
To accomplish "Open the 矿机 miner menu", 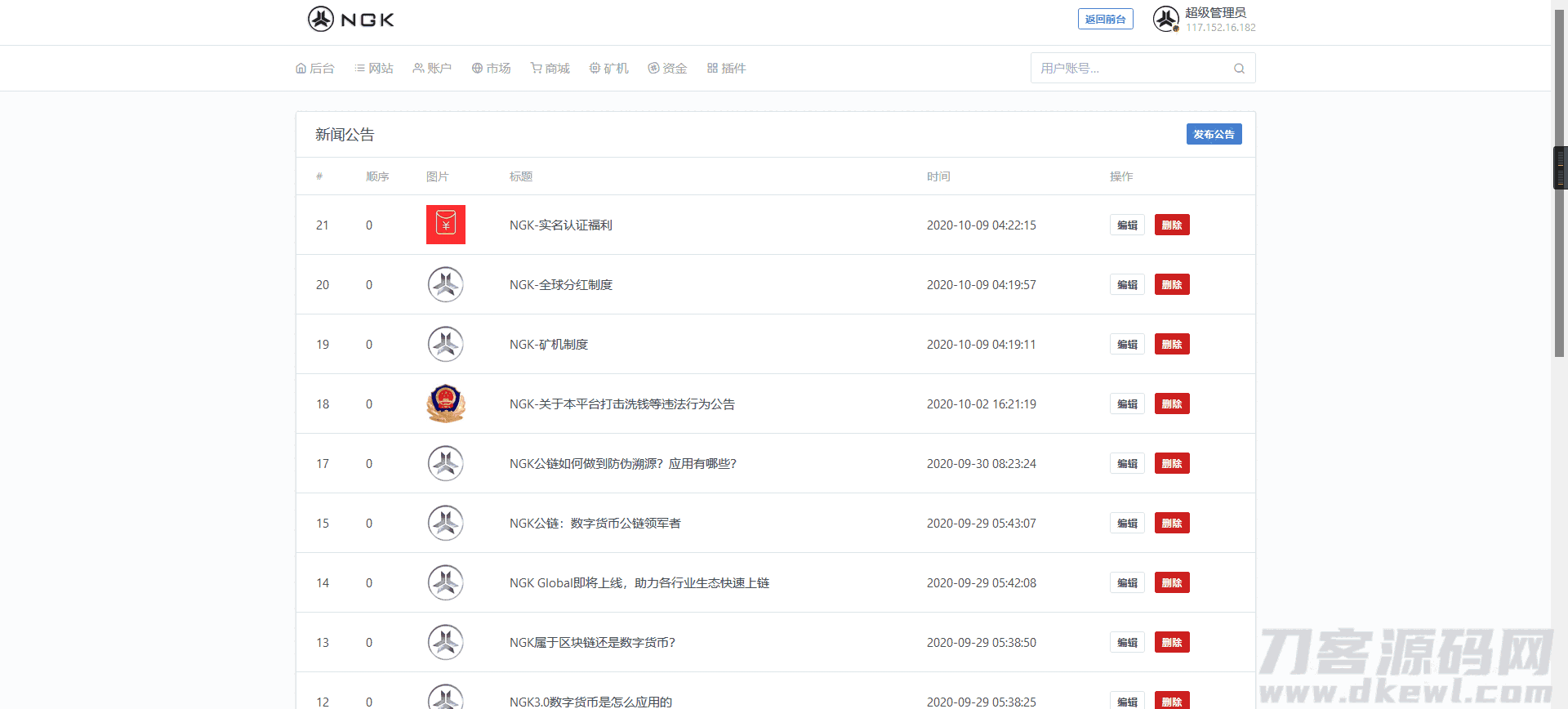I will pos(608,69).
